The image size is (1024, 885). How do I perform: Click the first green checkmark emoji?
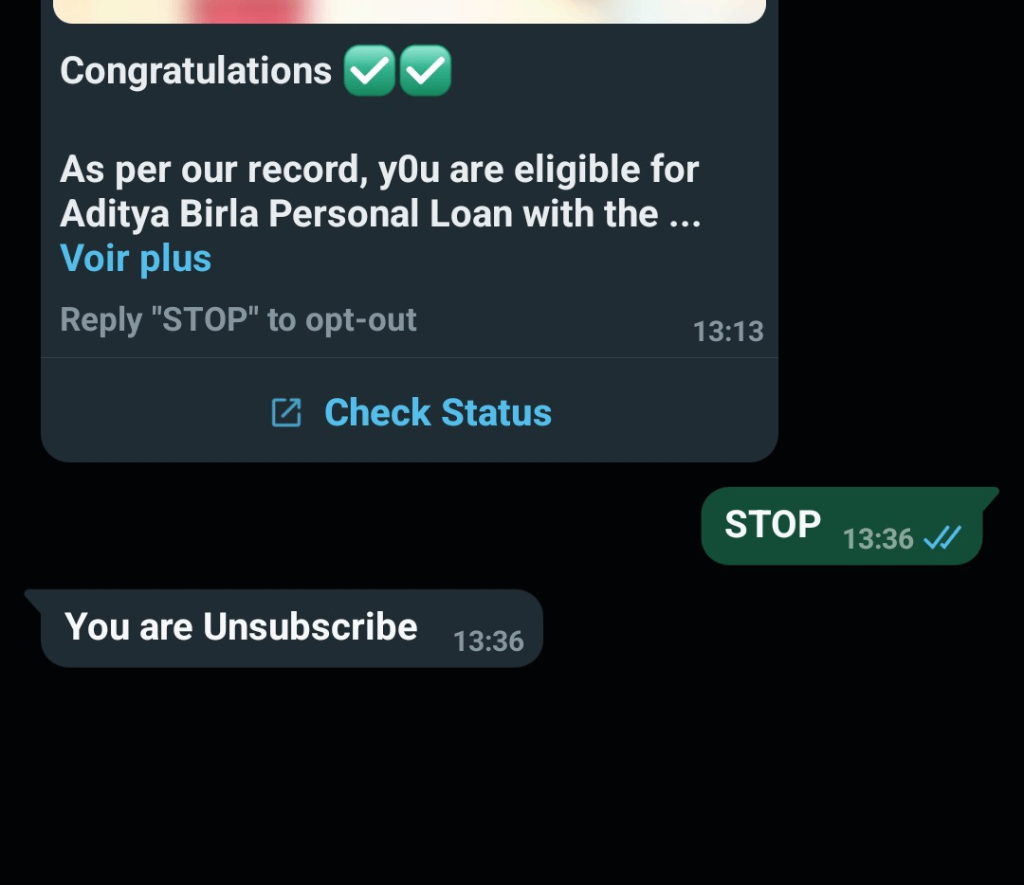369,72
